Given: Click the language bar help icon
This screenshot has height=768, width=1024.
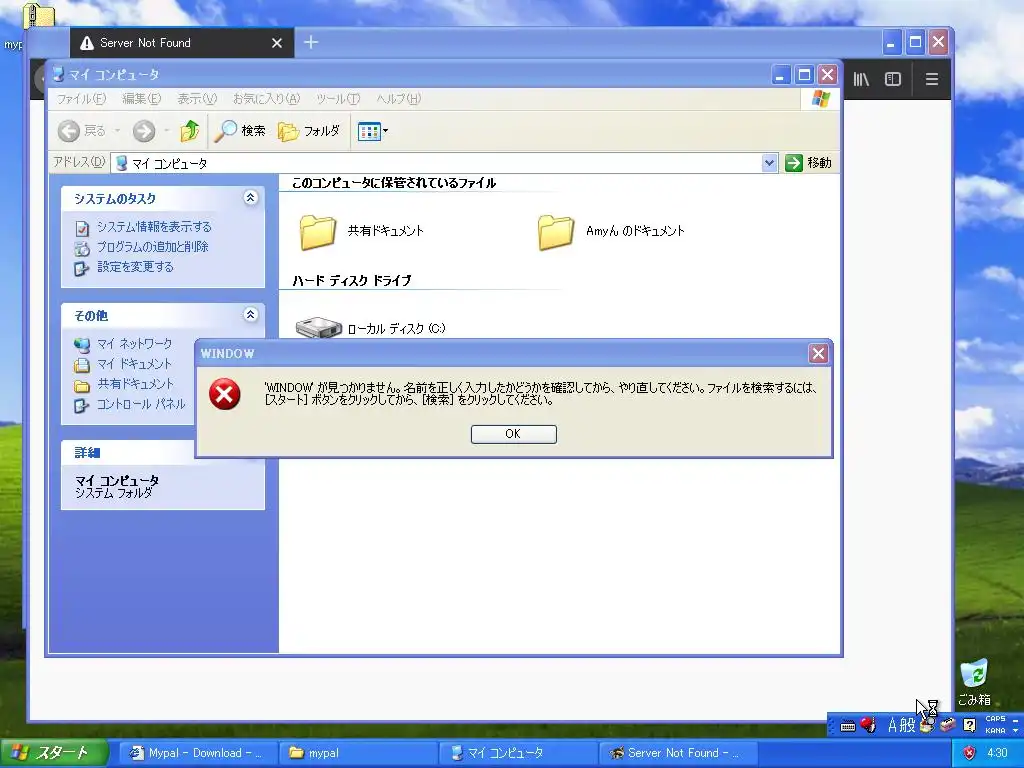Looking at the screenshot, I should (x=970, y=725).
